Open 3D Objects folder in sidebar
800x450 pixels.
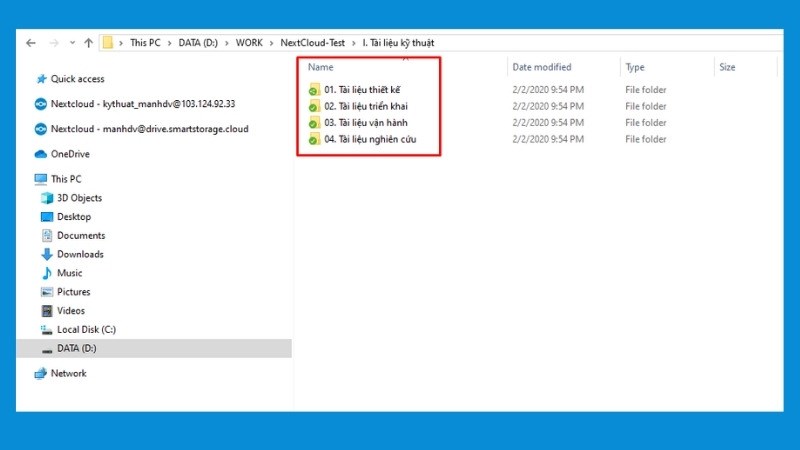tap(80, 198)
